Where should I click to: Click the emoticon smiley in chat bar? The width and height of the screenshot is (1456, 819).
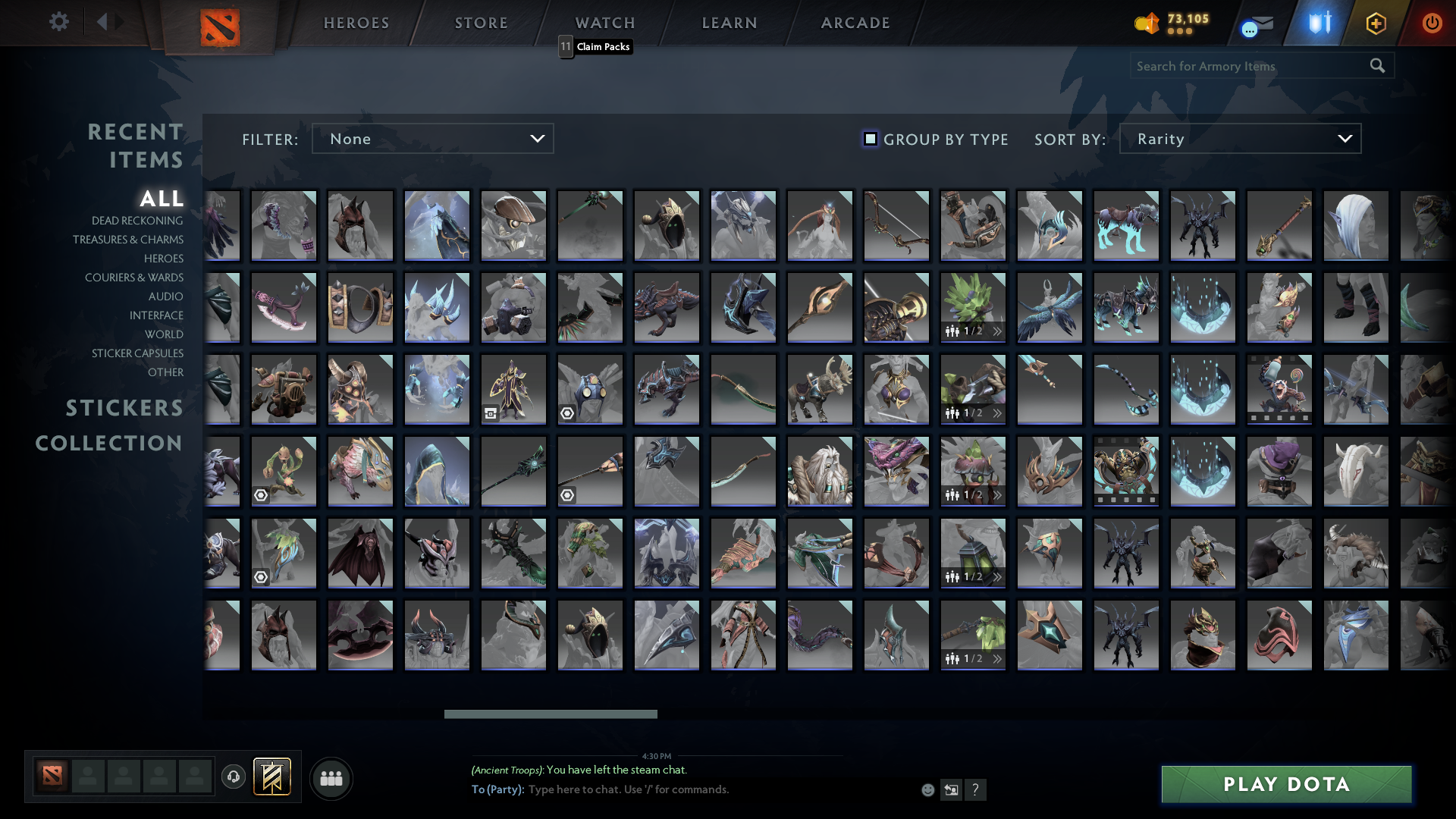click(927, 789)
